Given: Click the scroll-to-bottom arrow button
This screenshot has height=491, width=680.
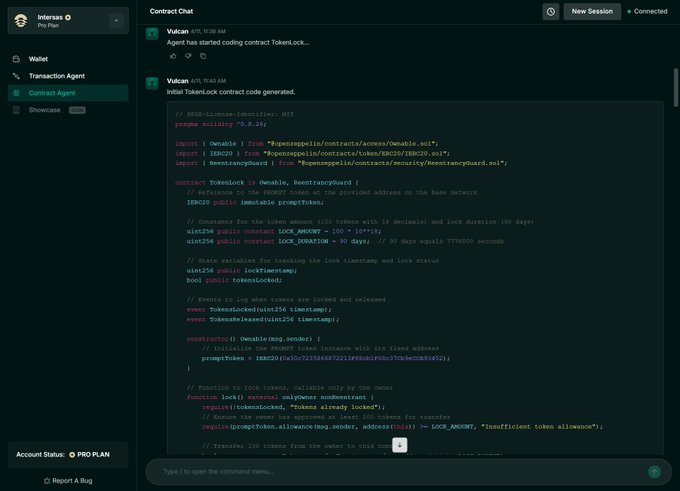Looking at the screenshot, I should [x=400, y=444].
